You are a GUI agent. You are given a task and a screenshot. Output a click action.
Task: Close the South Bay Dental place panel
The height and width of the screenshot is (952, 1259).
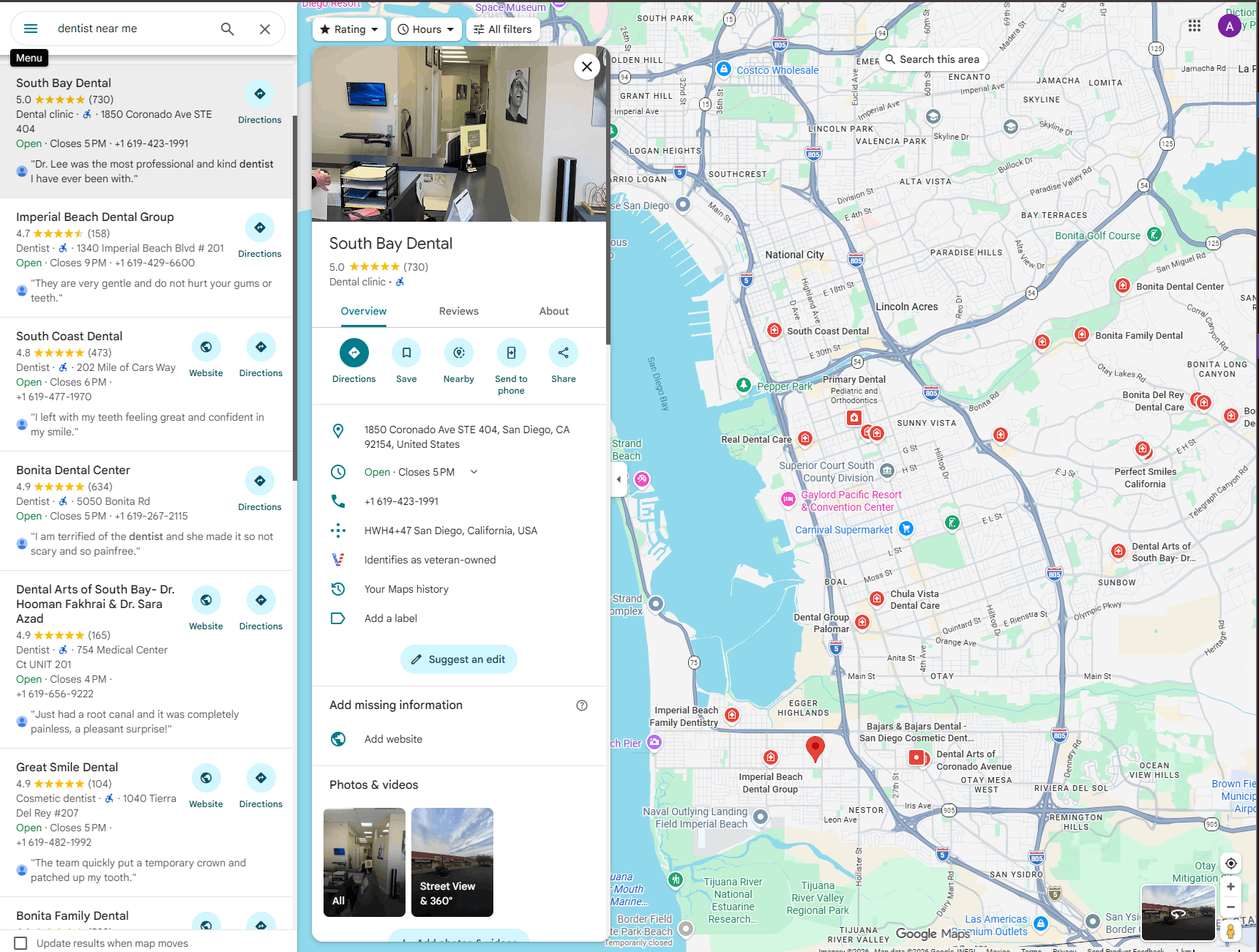[587, 67]
